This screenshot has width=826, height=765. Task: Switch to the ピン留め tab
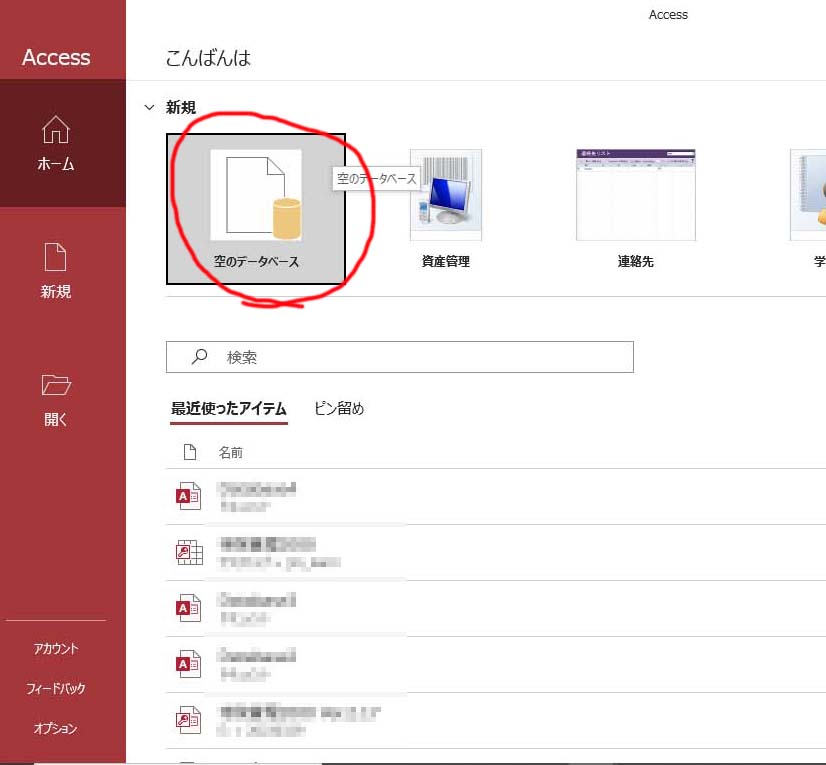pos(339,408)
